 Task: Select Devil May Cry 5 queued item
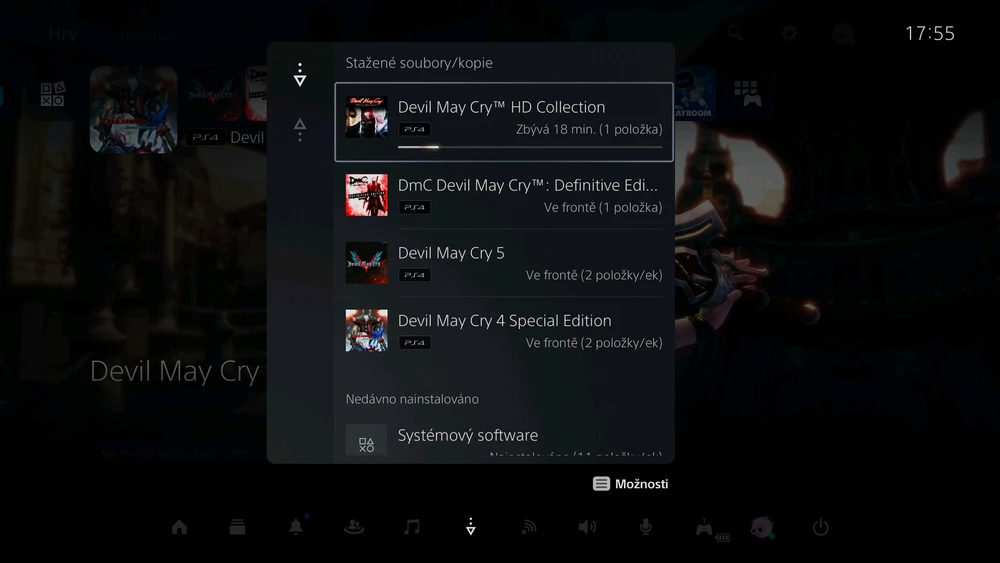point(504,263)
